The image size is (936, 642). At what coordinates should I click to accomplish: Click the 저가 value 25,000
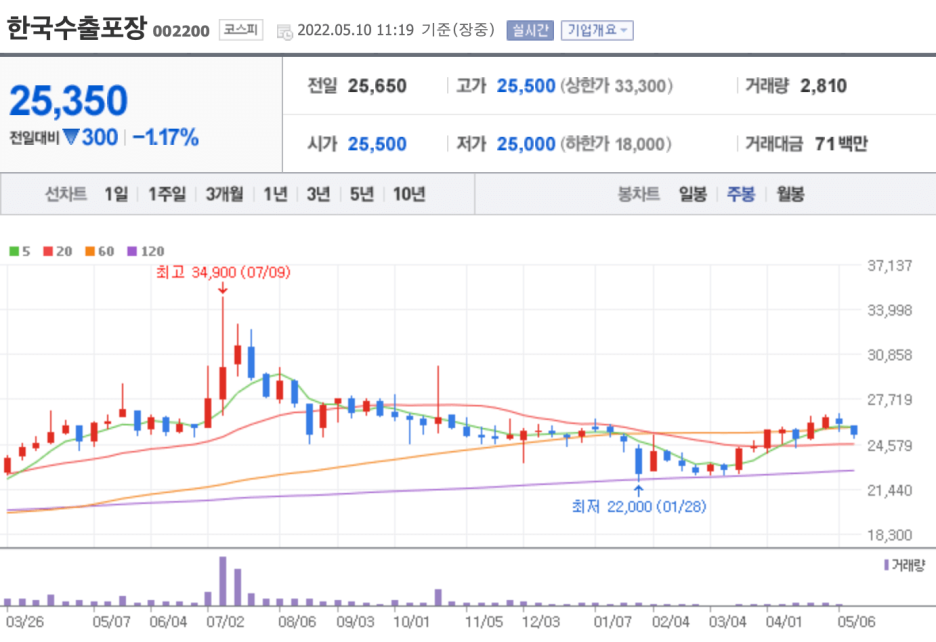[x=526, y=144]
